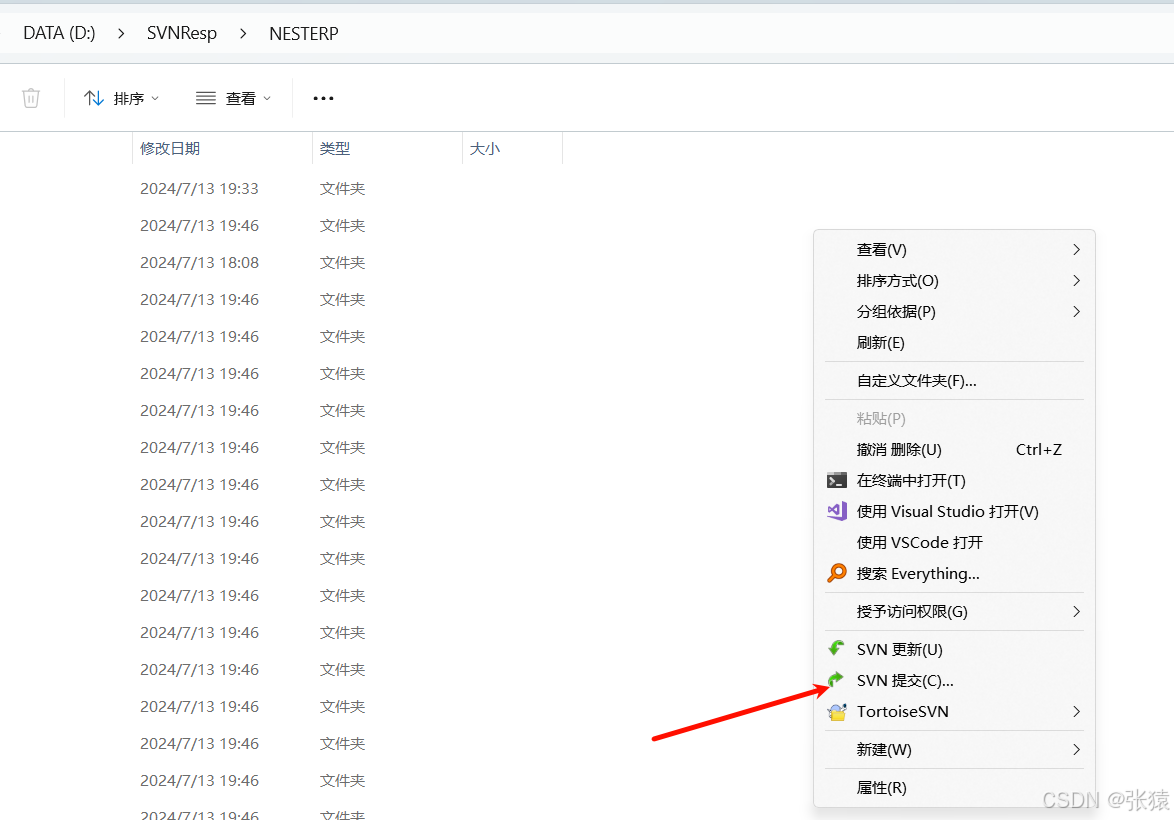Click the SVN Update green arrow icon
Viewport: 1174px width, 820px height.
pos(837,649)
